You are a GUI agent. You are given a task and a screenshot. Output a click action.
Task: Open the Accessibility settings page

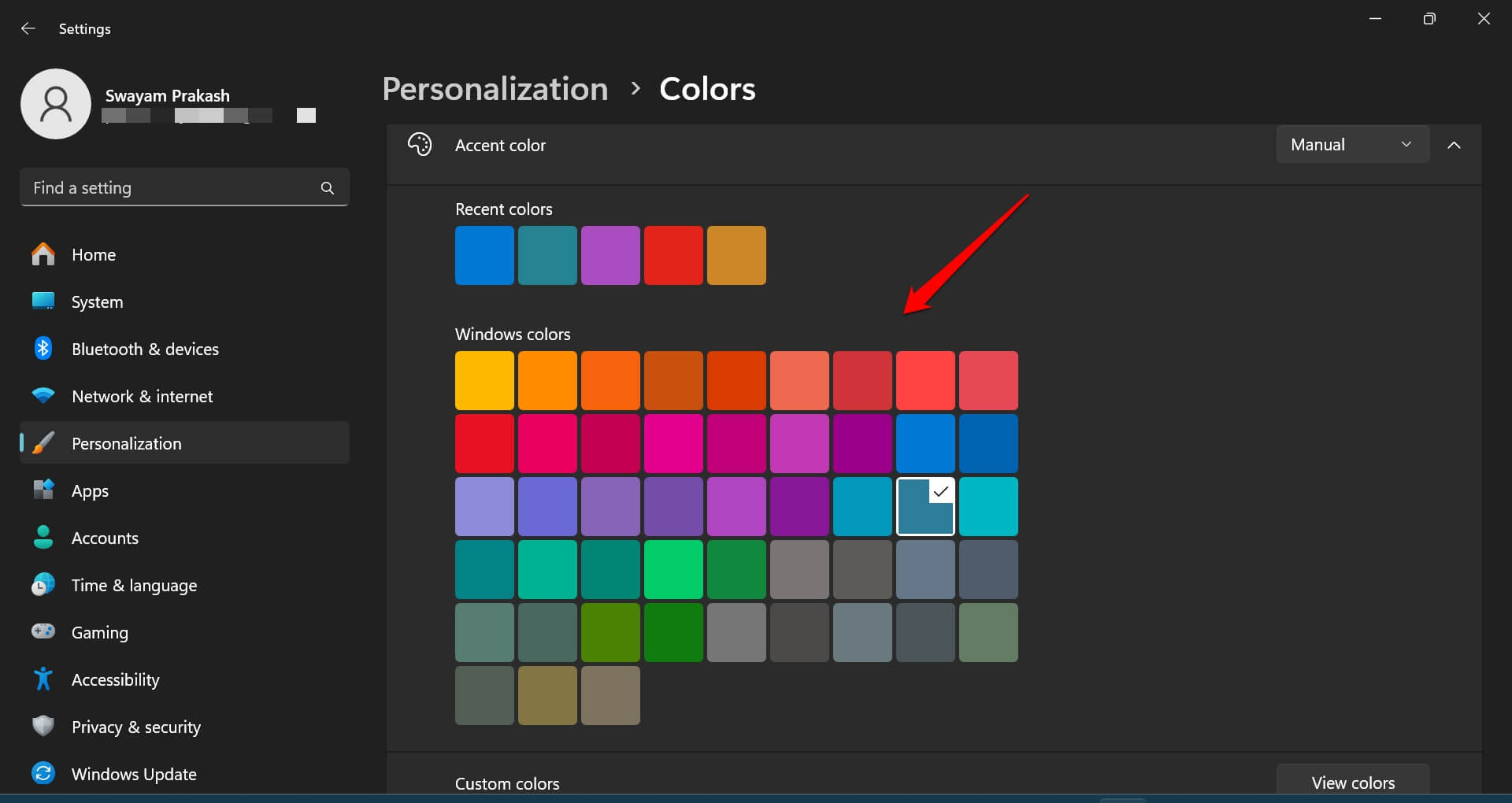point(184,679)
